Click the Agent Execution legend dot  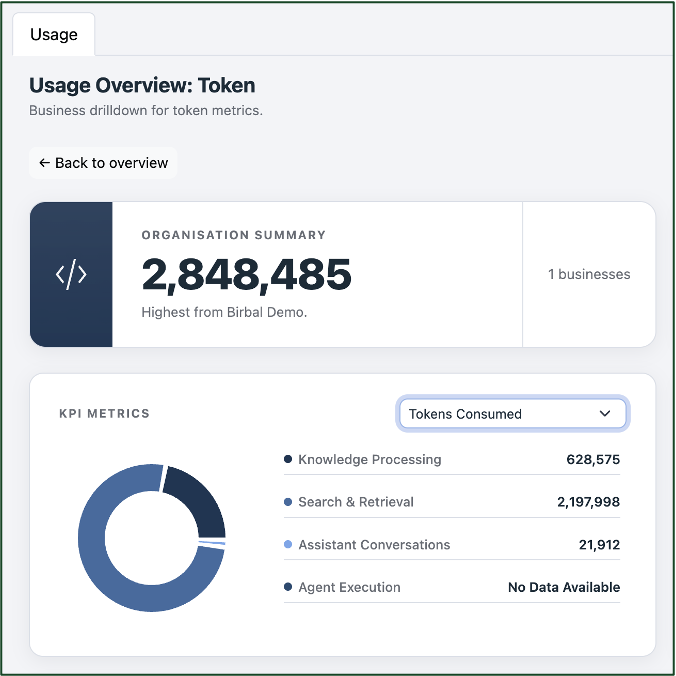(288, 587)
